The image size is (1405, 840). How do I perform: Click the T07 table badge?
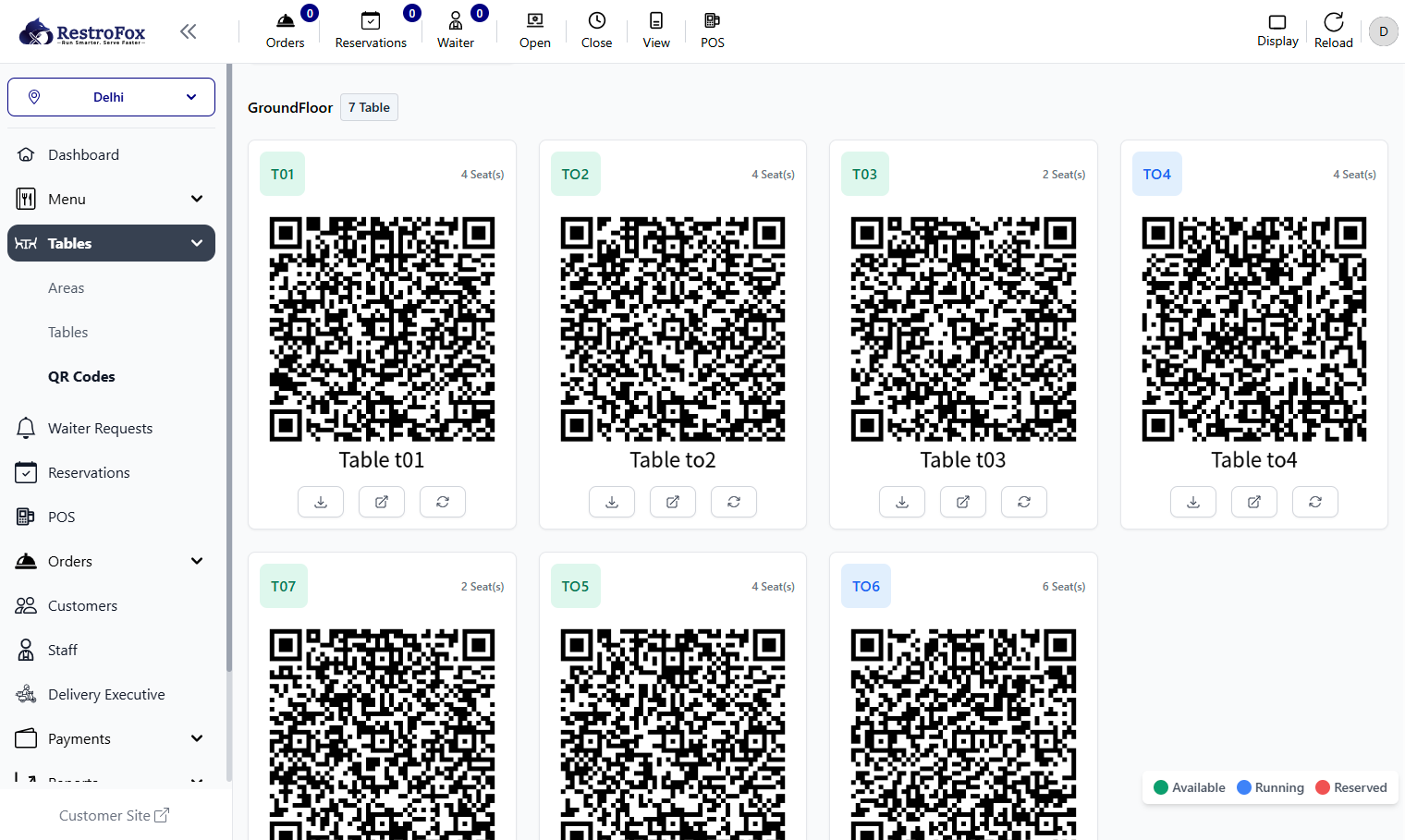[284, 586]
